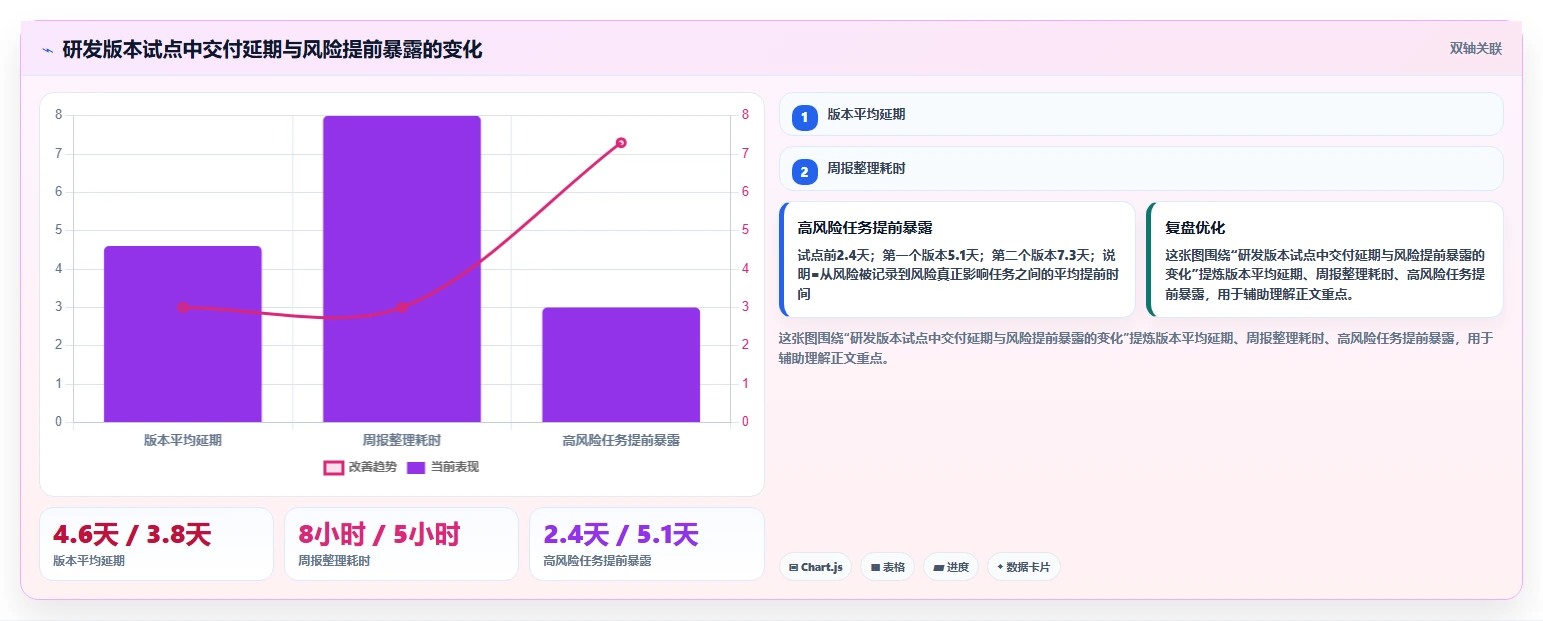
Task: Click the lightning icon beside the chart title
Action: [47, 49]
